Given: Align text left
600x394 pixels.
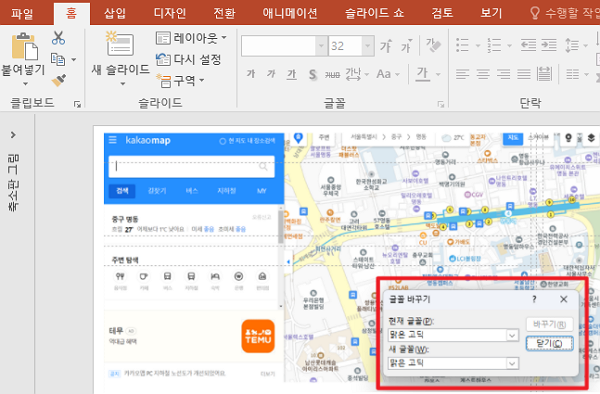Looking at the screenshot, I should pos(462,74).
